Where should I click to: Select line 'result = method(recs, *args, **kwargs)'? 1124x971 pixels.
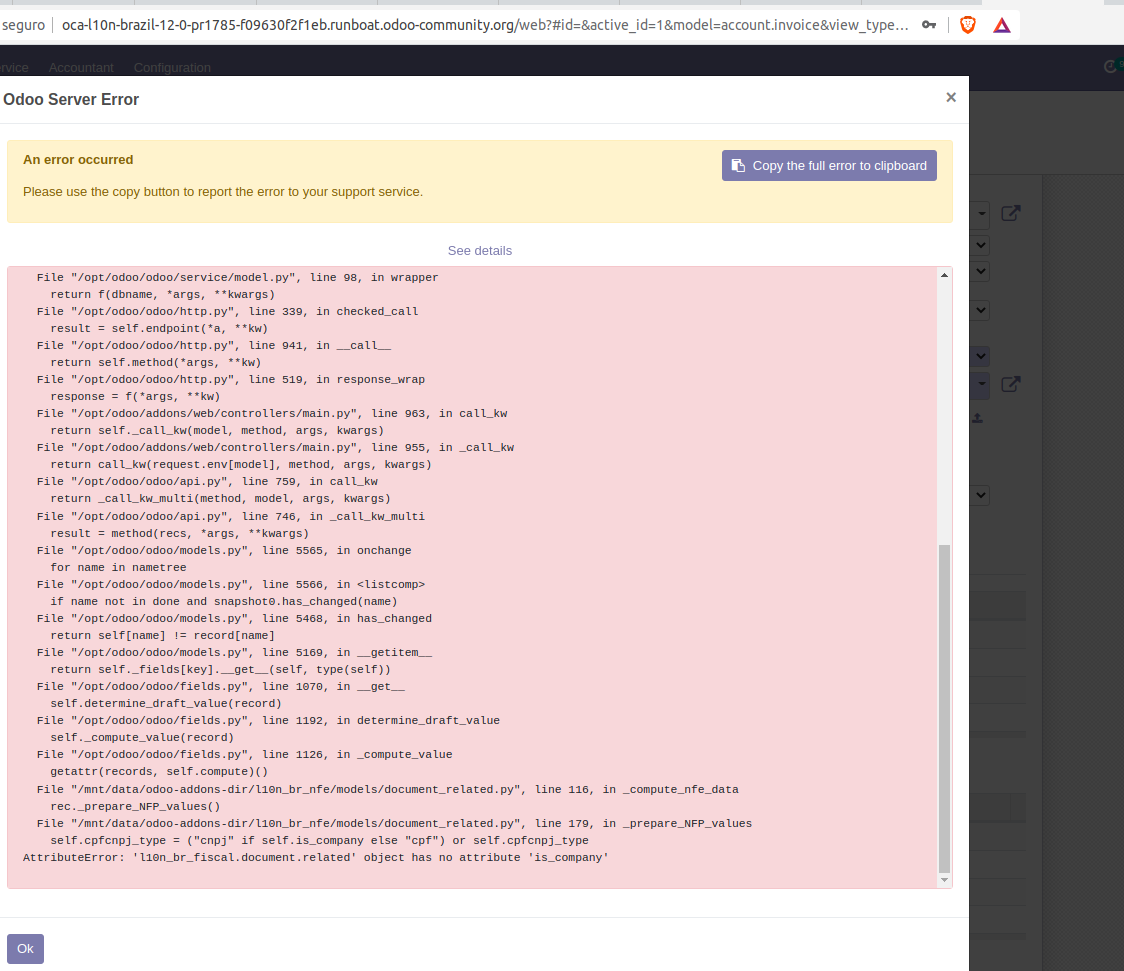pos(179,534)
